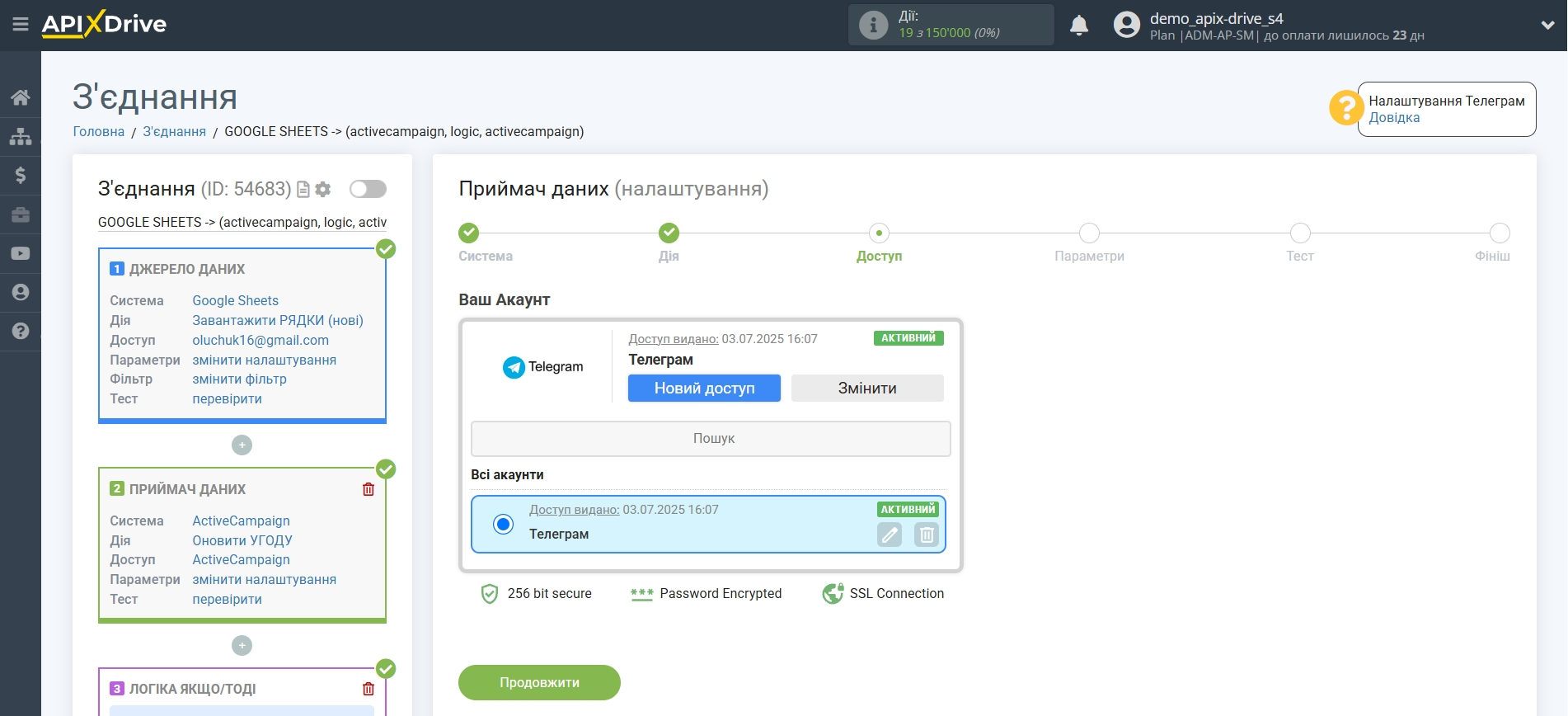
Task: Click перевірити in data source block
Action: pyautogui.click(x=227, y=399)
